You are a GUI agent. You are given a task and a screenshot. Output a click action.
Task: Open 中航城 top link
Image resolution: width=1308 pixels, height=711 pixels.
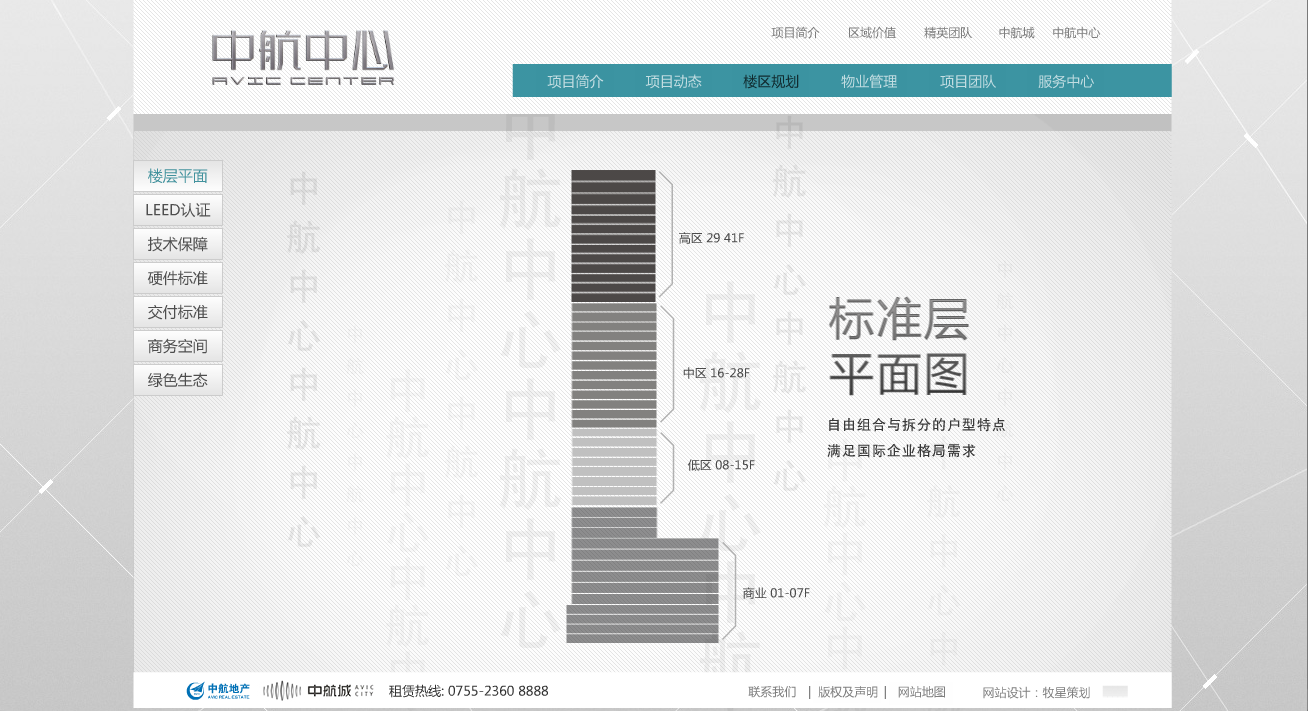click(1016, 33)
